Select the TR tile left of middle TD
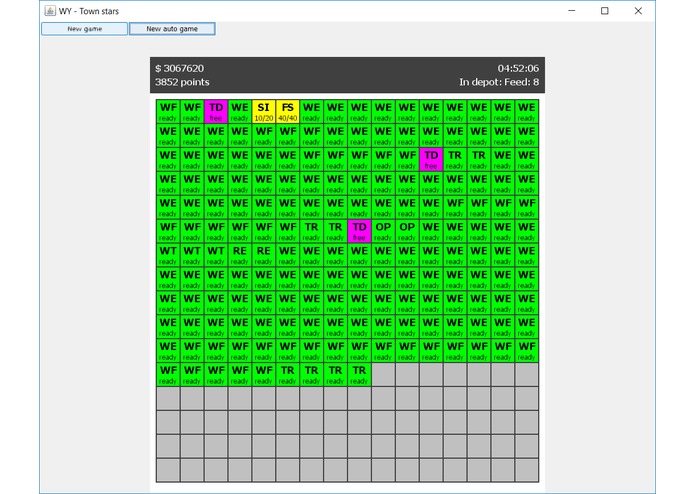This screenshot has width=695, height=494. [336, 231]
